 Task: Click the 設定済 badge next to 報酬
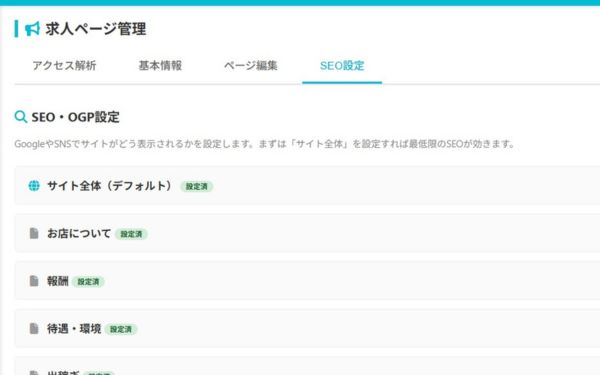(x=88, y=282)
